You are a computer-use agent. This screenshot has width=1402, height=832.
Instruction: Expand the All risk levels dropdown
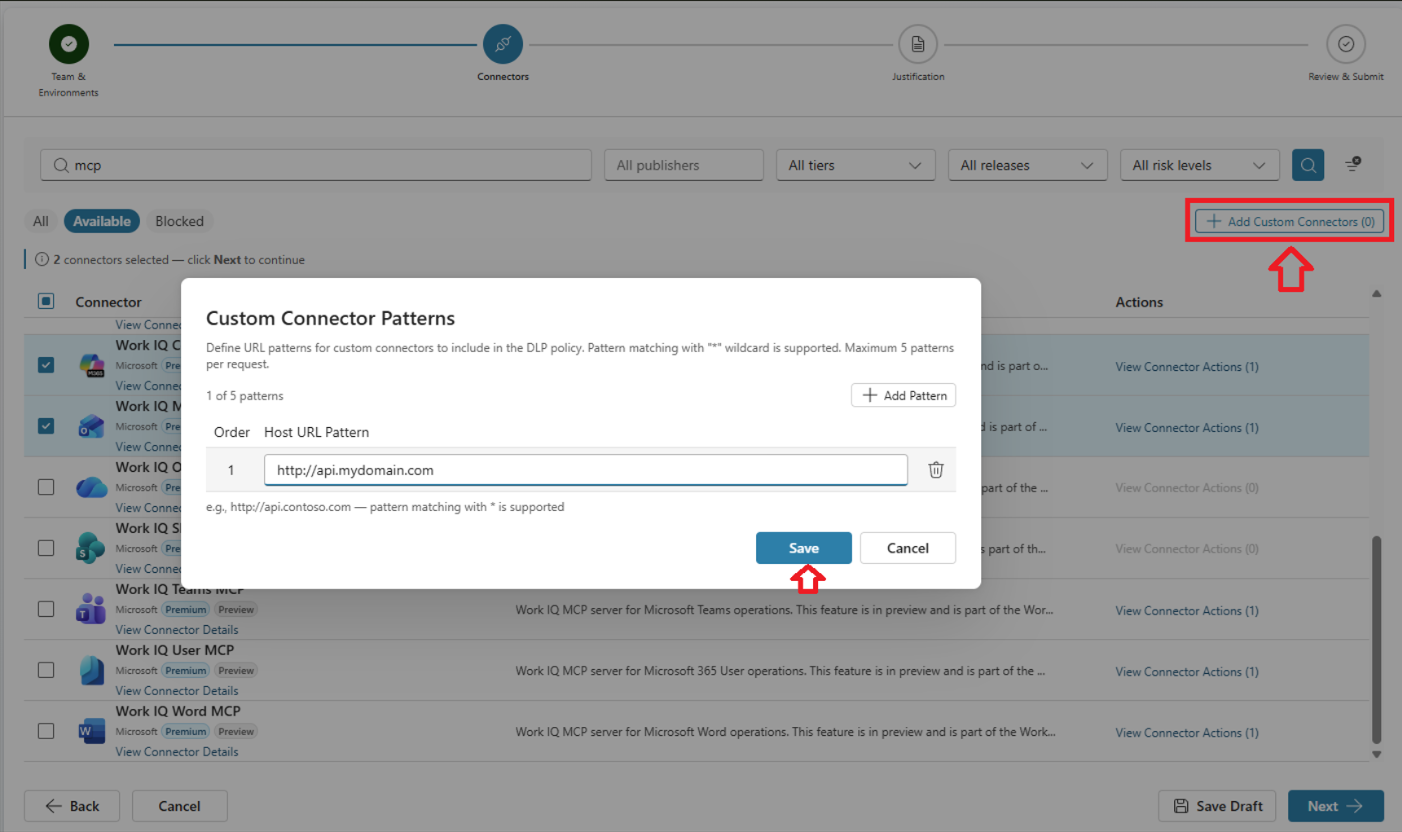click(1200, 165)
